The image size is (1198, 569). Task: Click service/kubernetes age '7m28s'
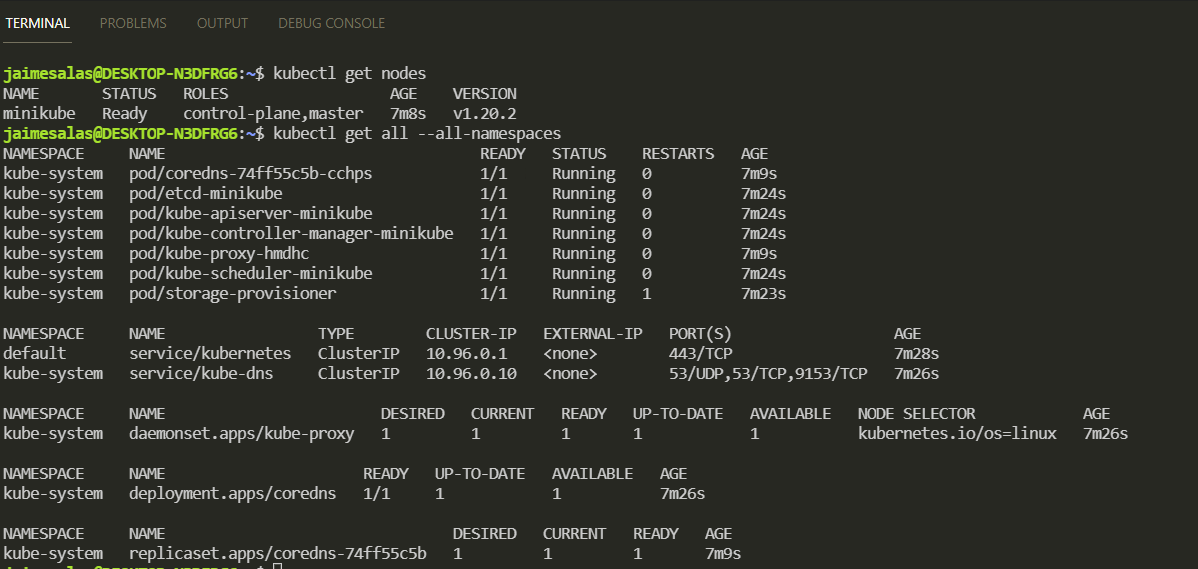916,354
